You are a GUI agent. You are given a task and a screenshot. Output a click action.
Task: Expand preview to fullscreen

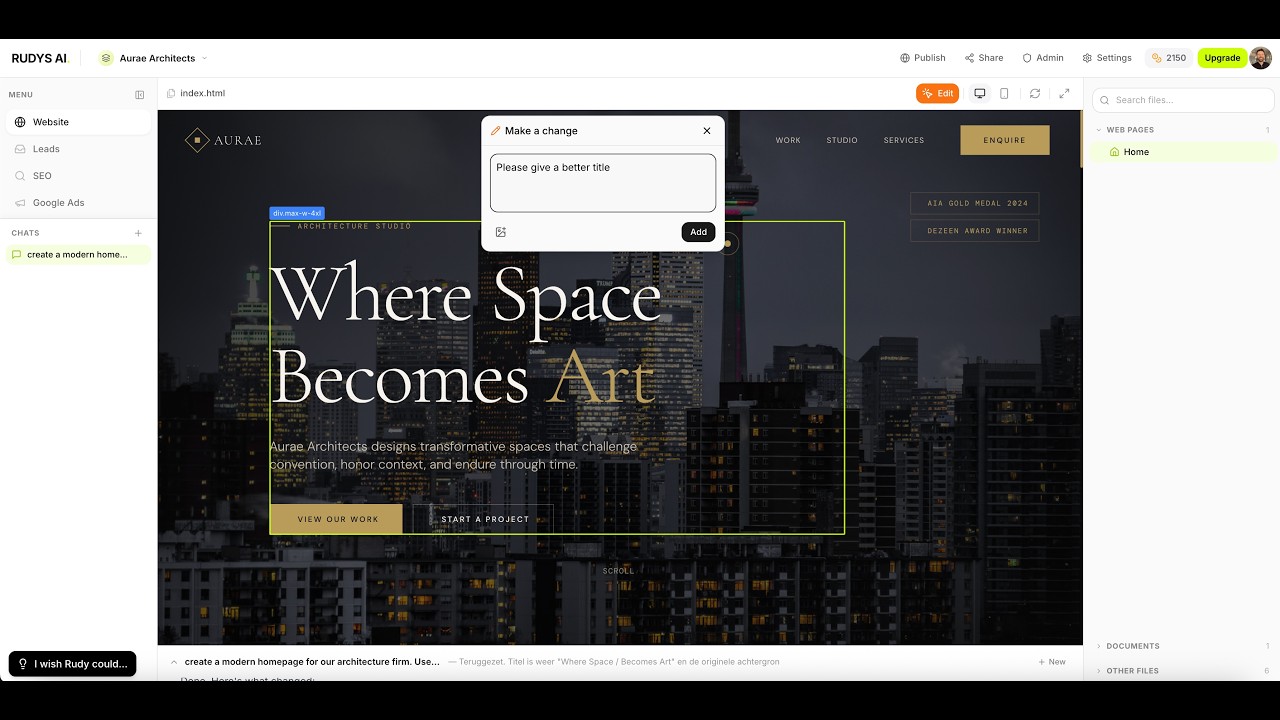(1064, 93)
